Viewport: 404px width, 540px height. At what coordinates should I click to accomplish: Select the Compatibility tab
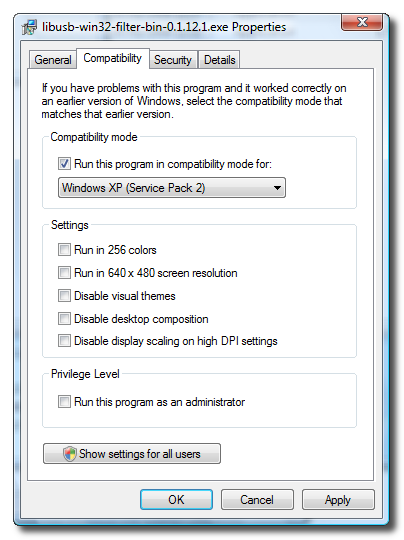tap(113, 58)
